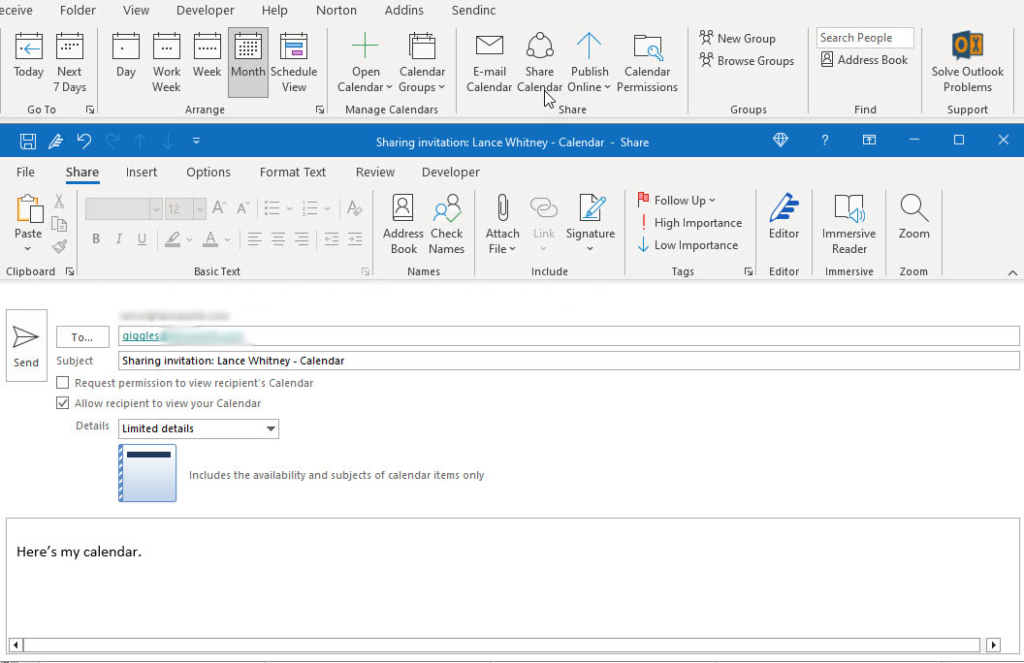Click the To... button
This screenshot has width=1024, height=663.
[83, 336]
